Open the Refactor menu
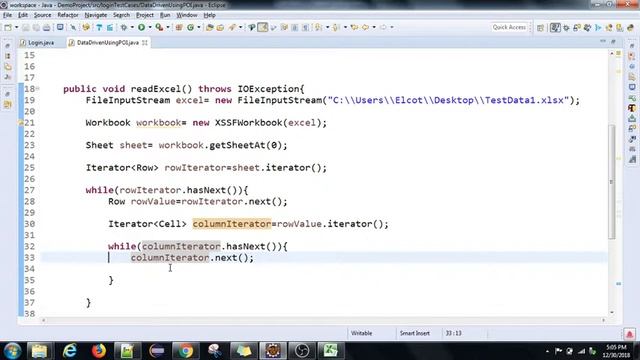This screenshot has height=360, width=640. 68,15
